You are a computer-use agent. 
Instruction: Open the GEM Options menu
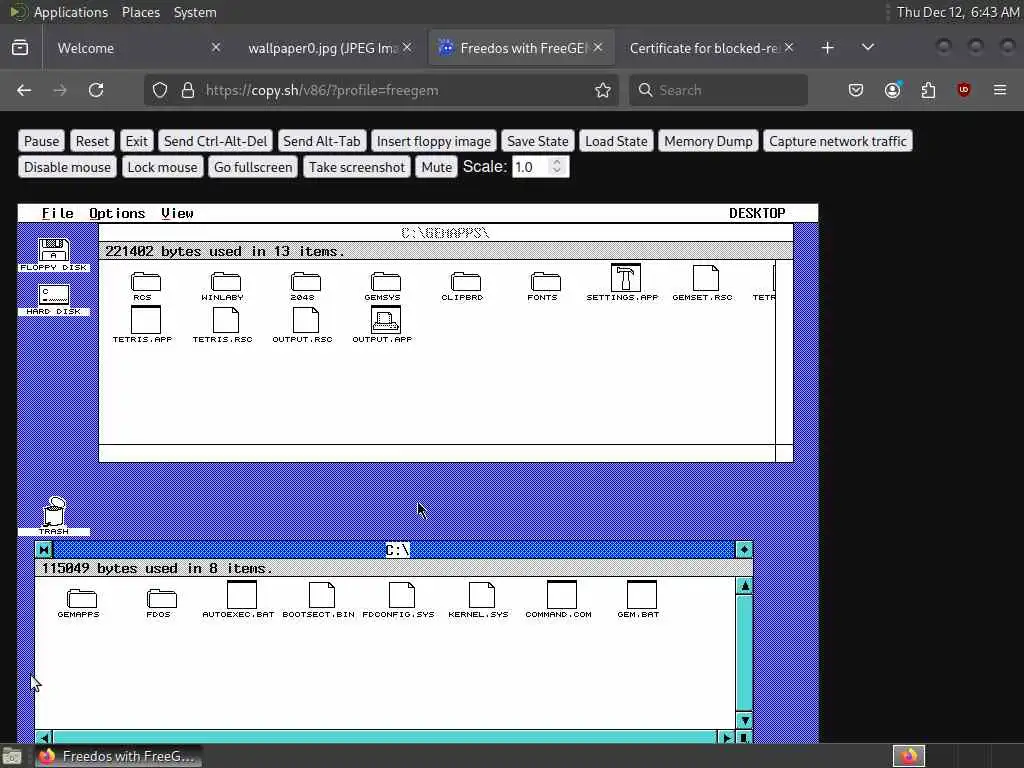pyautogui.click(x=117, y=214)
